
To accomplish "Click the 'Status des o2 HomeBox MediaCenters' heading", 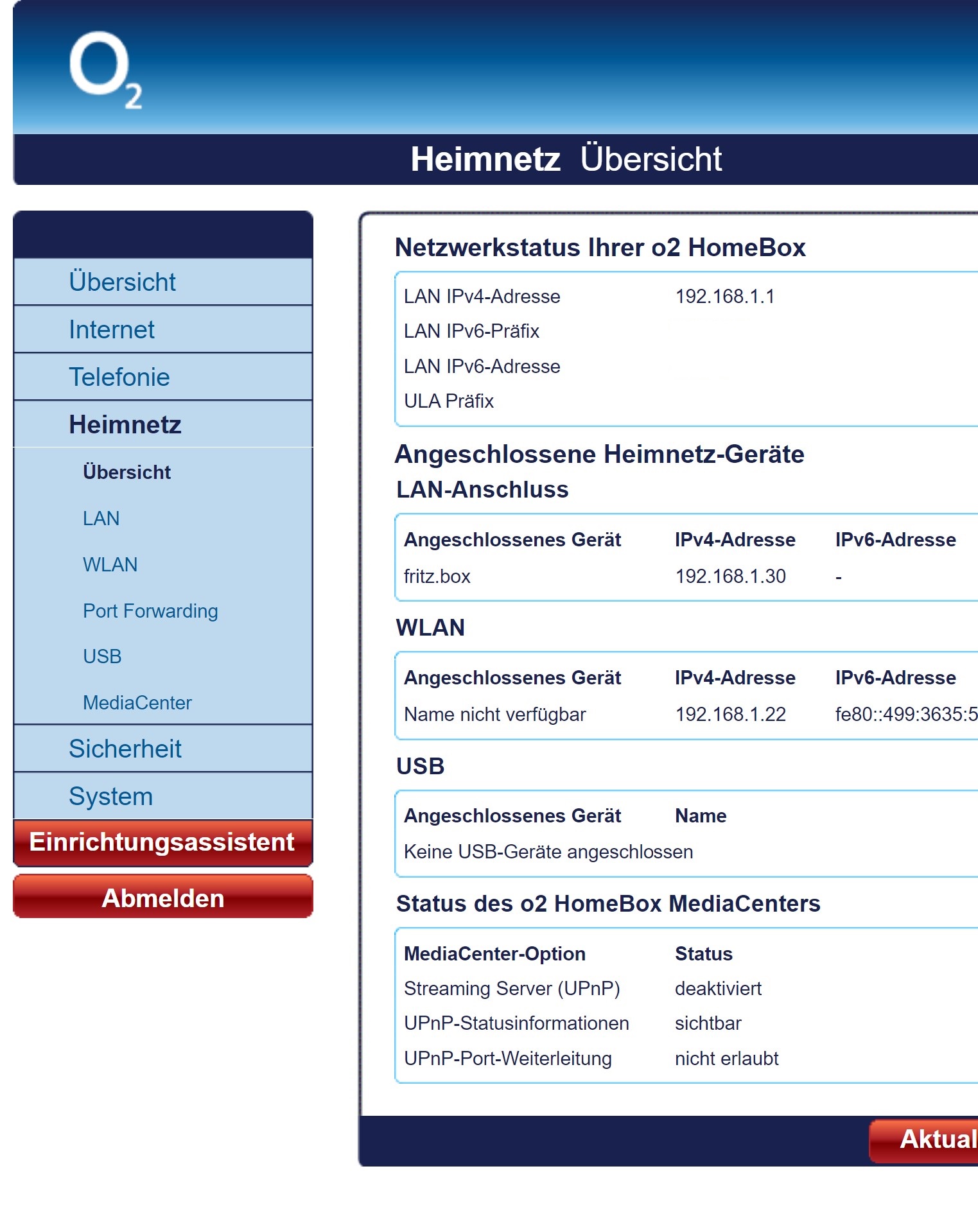I will click(608, 904).
